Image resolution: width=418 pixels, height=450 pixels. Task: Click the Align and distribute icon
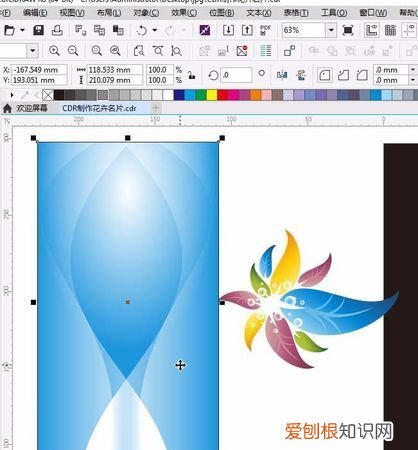tap(266, 51)
